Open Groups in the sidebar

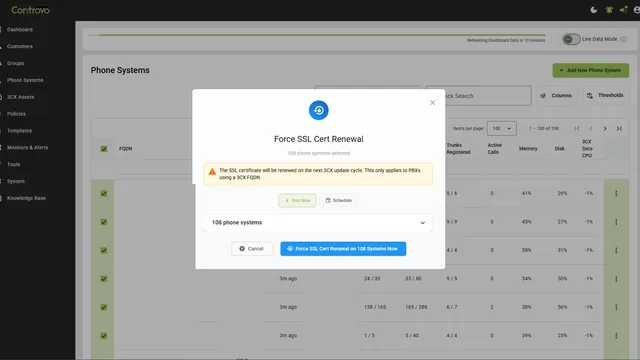coord(16,63)
